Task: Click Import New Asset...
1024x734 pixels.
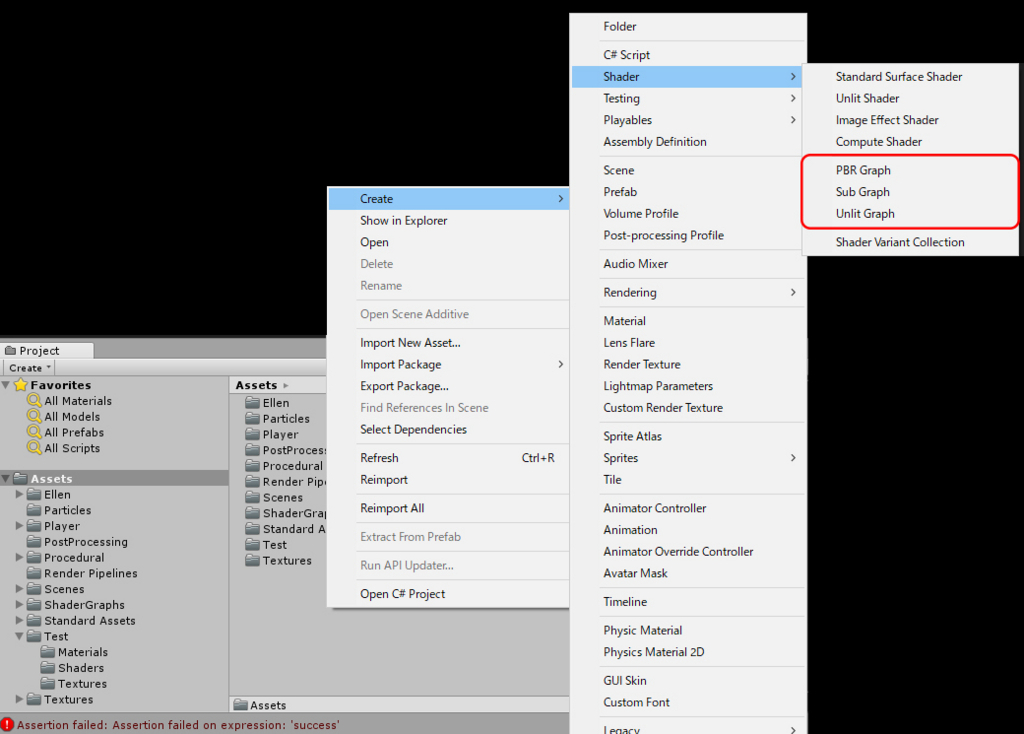Action: (449, 342)
